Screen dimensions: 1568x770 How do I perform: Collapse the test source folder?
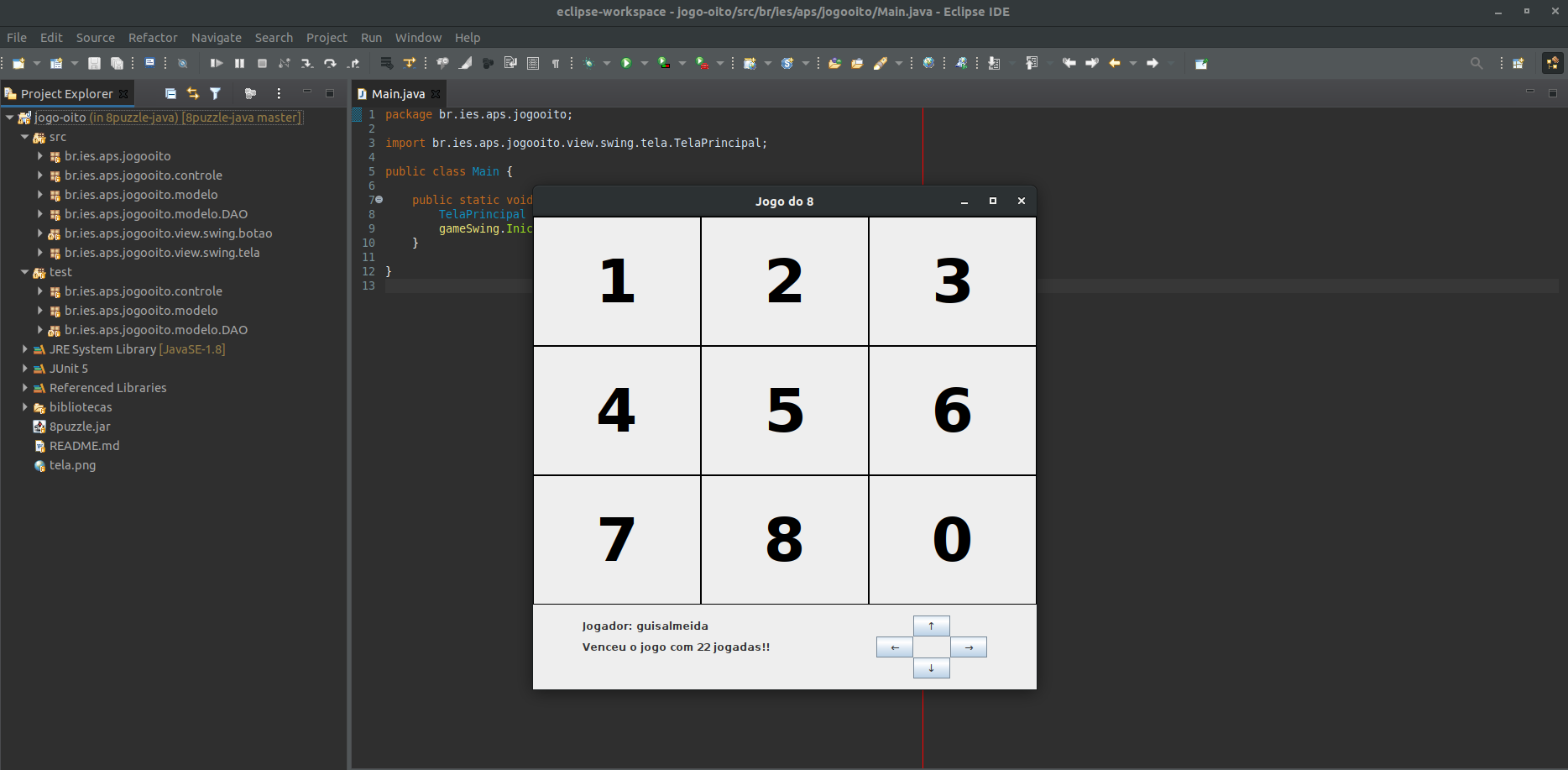(x=25, y=272)
